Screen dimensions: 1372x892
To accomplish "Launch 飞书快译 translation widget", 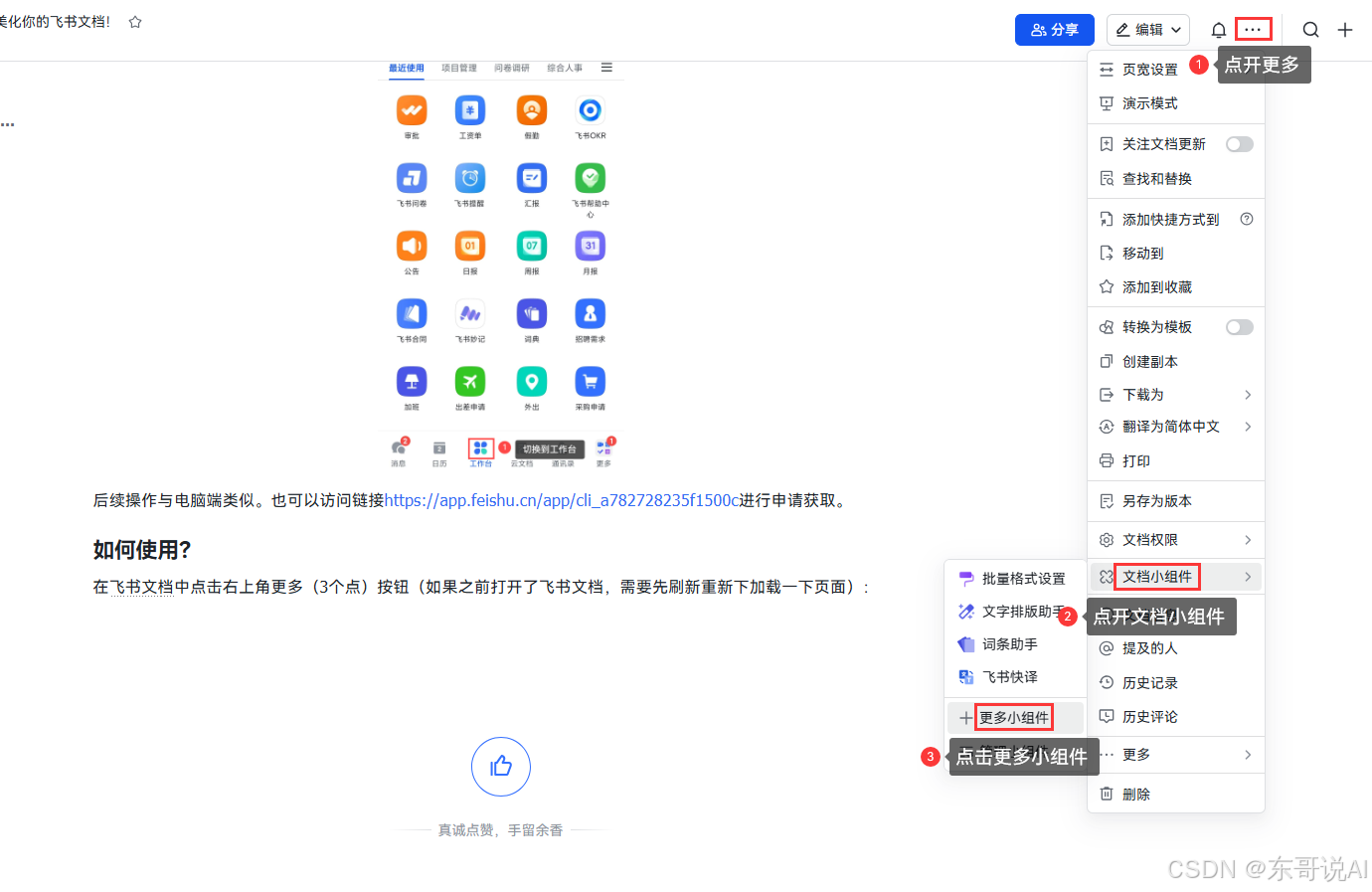I will point(1015,677).
